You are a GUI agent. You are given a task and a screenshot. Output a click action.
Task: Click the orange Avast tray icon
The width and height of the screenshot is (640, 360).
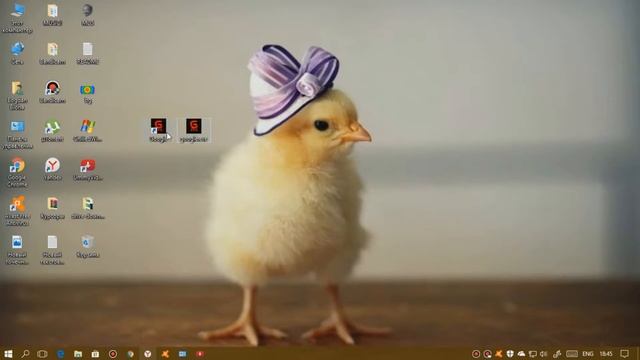click(x=499, y=353)
